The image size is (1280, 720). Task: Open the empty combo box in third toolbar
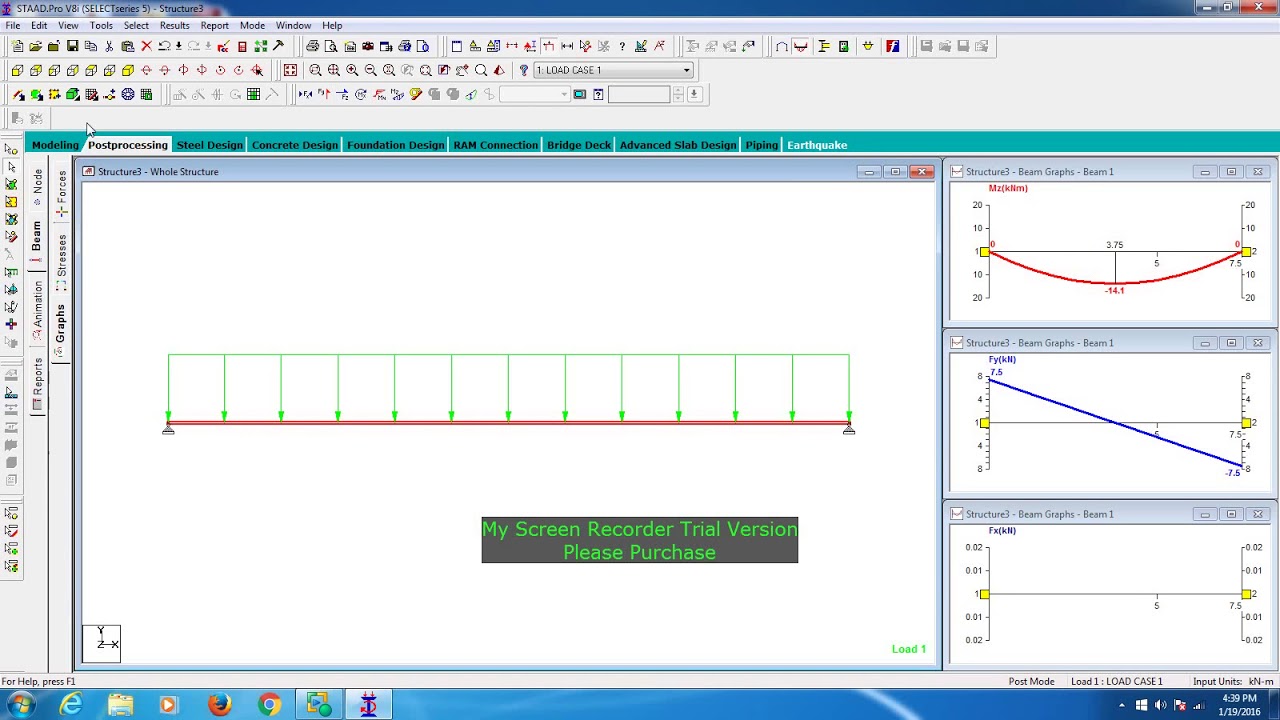point(534,95)
